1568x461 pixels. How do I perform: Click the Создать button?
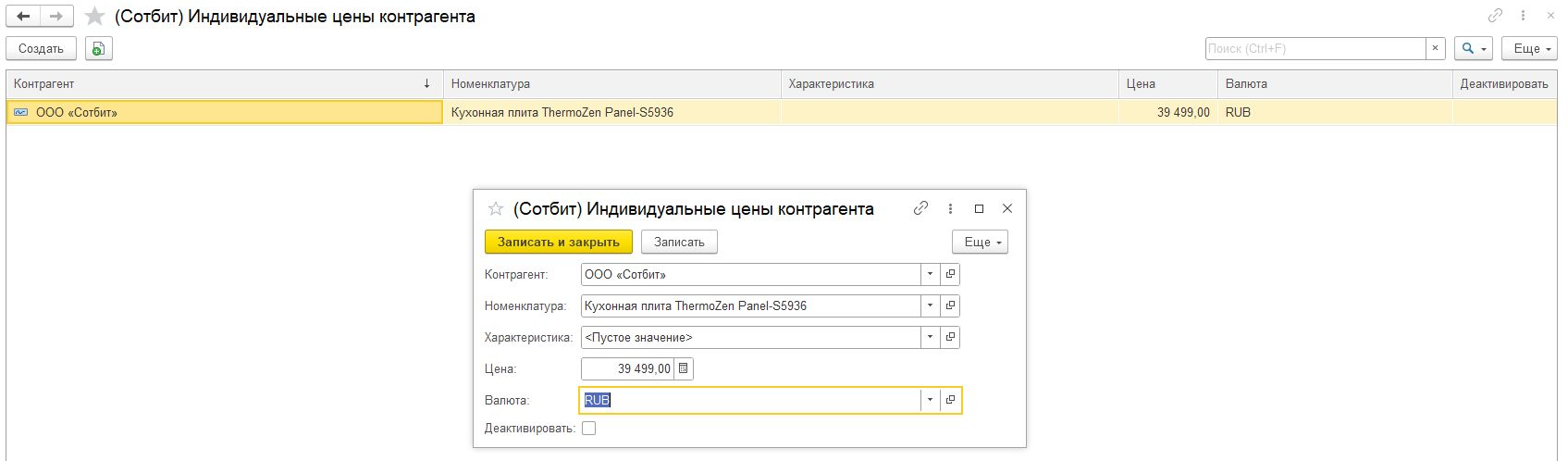click(41, 48)
